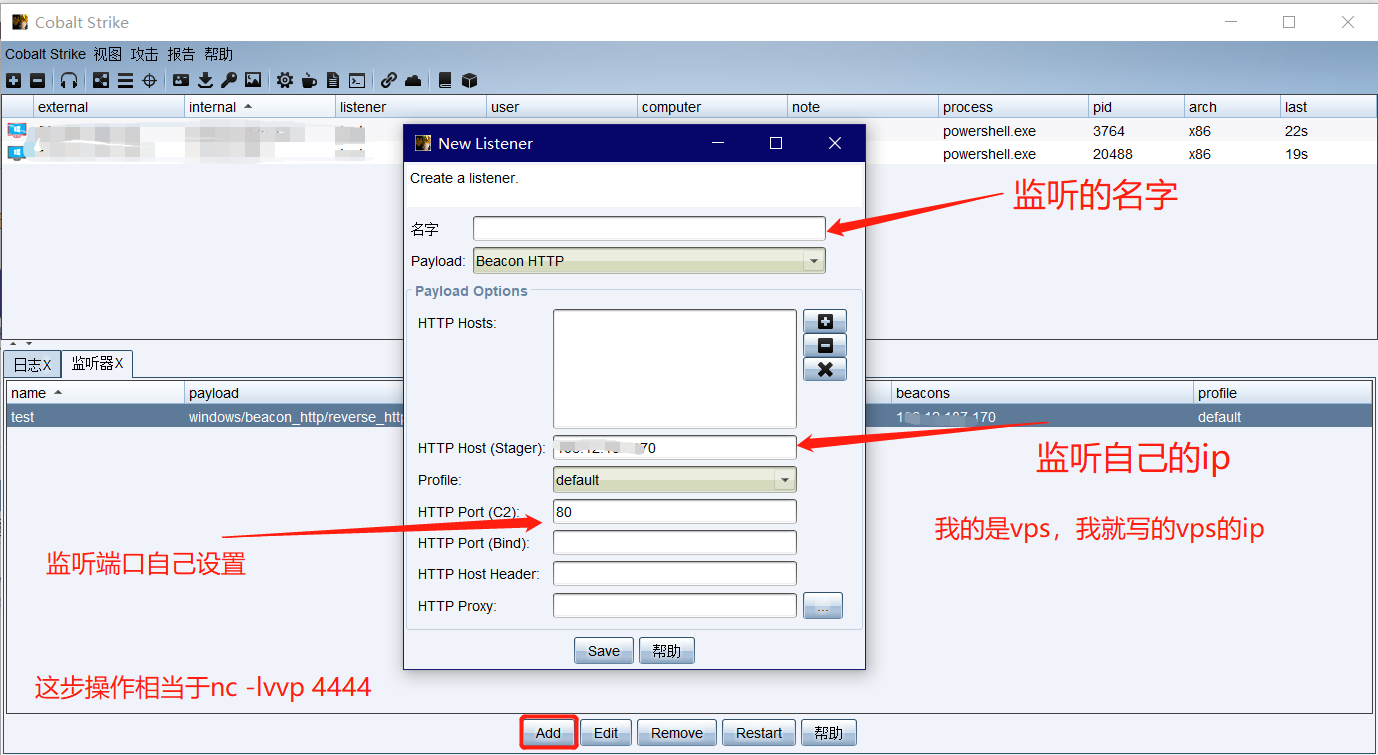Open credentials toolbar icon
The image size is (1378, 755).
pyautogui.click(x=181, y=80)
